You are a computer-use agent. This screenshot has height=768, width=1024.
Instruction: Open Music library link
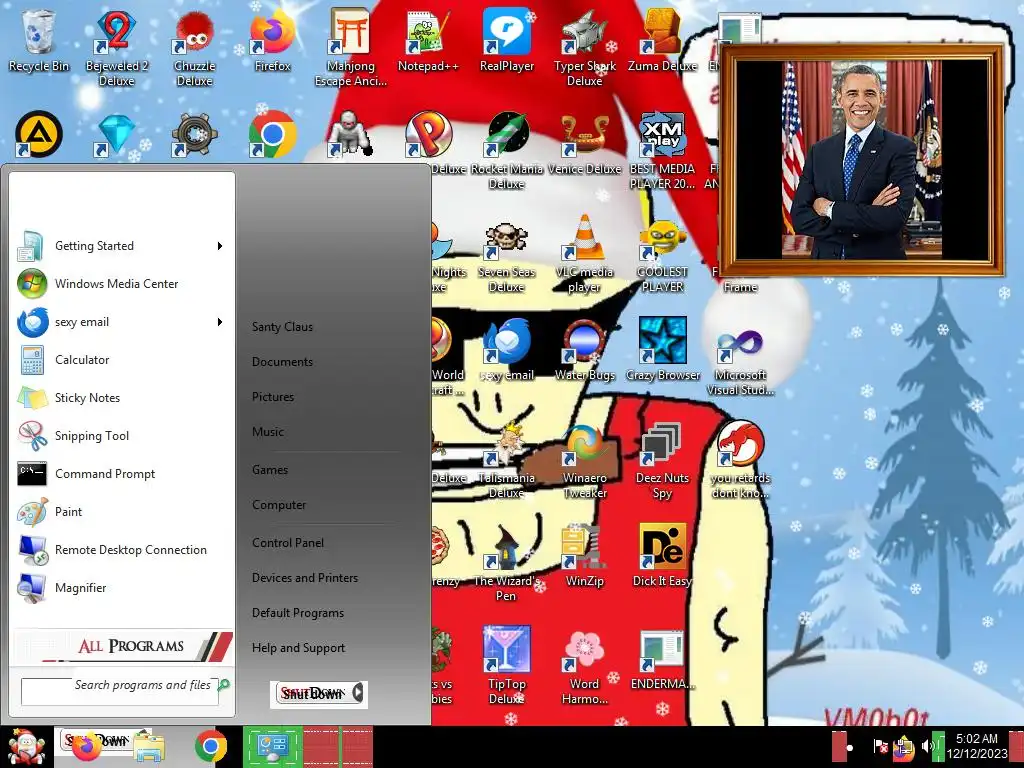pyautogui.click(x=268, y=432)
